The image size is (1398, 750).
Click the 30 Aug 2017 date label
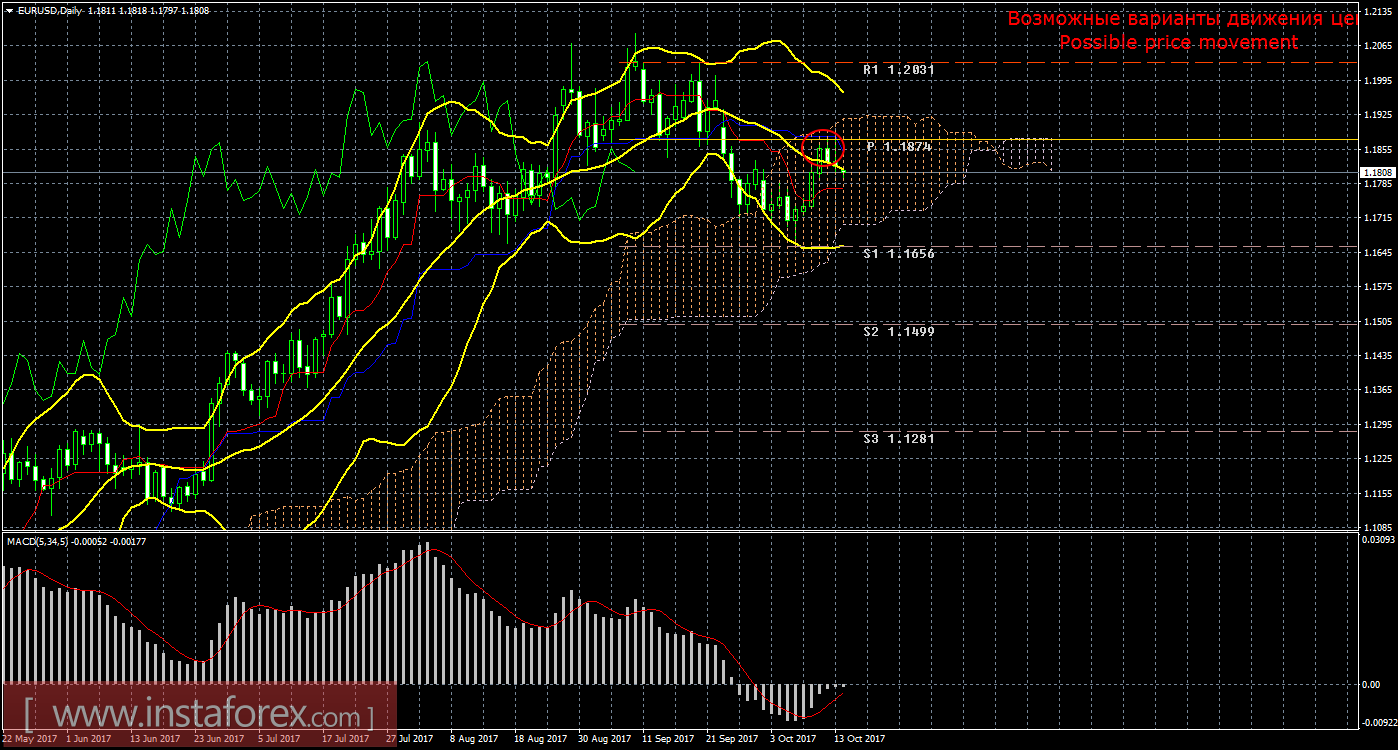605,739
